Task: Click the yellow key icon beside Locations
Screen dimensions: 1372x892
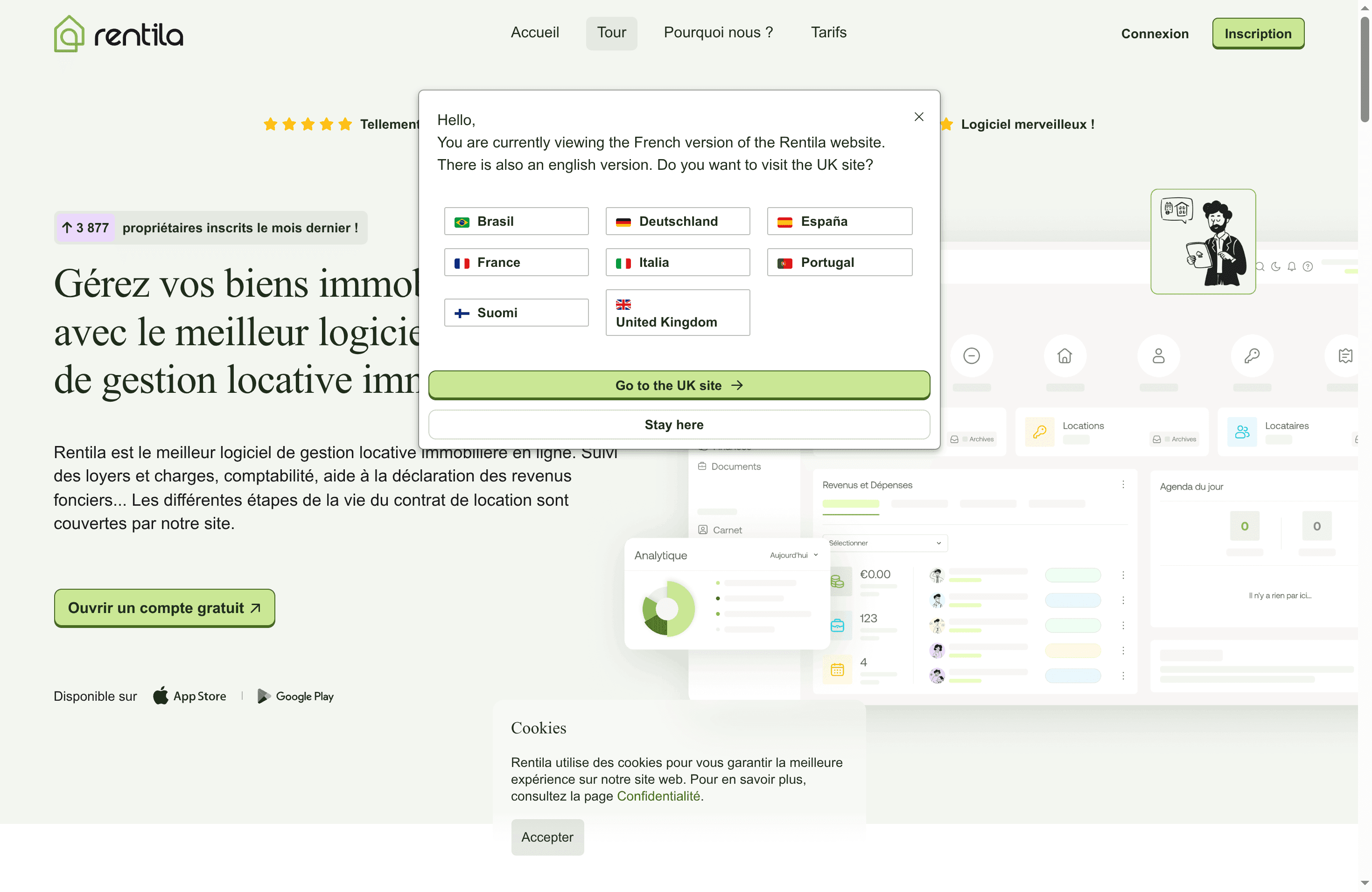Action: coord(1039,431)
